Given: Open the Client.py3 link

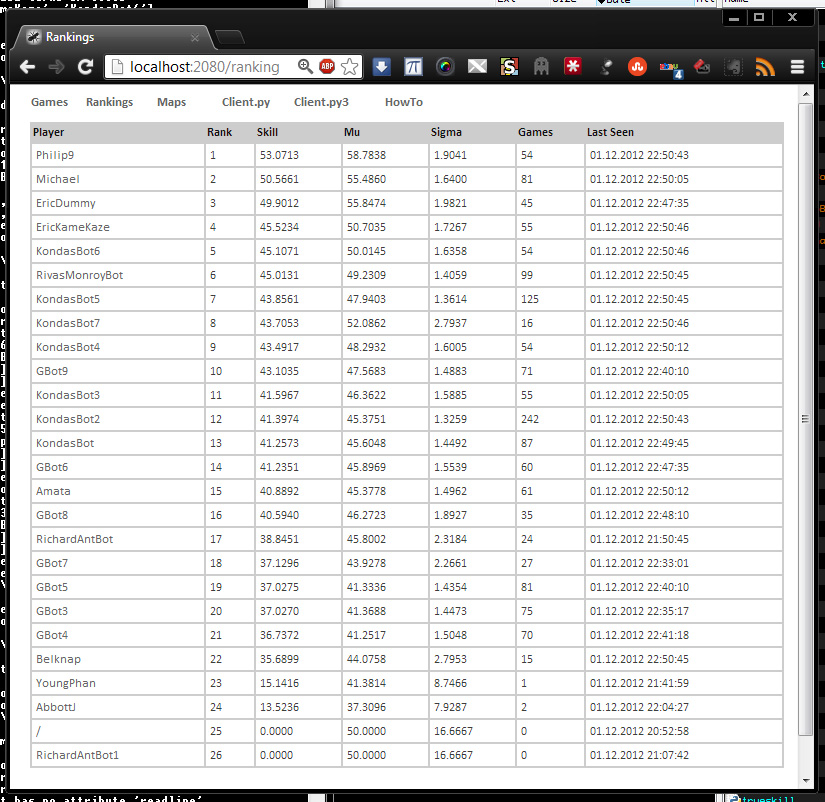Looking at the screenshot, I should [321, 102].
